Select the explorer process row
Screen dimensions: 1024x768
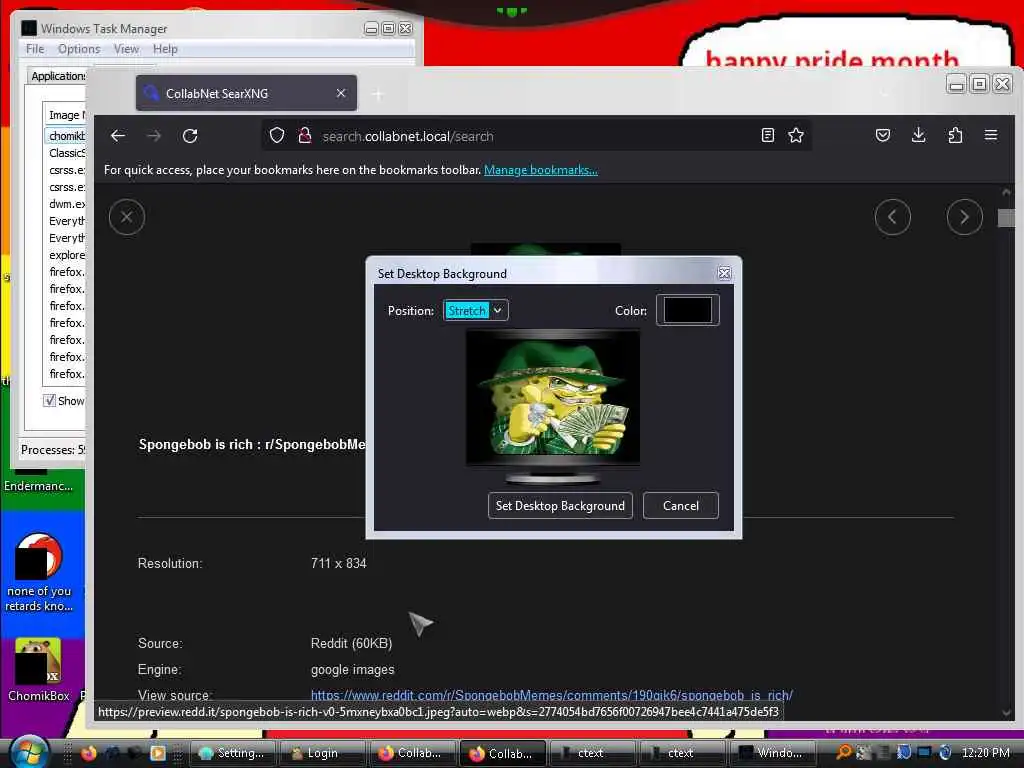(66, 255)
